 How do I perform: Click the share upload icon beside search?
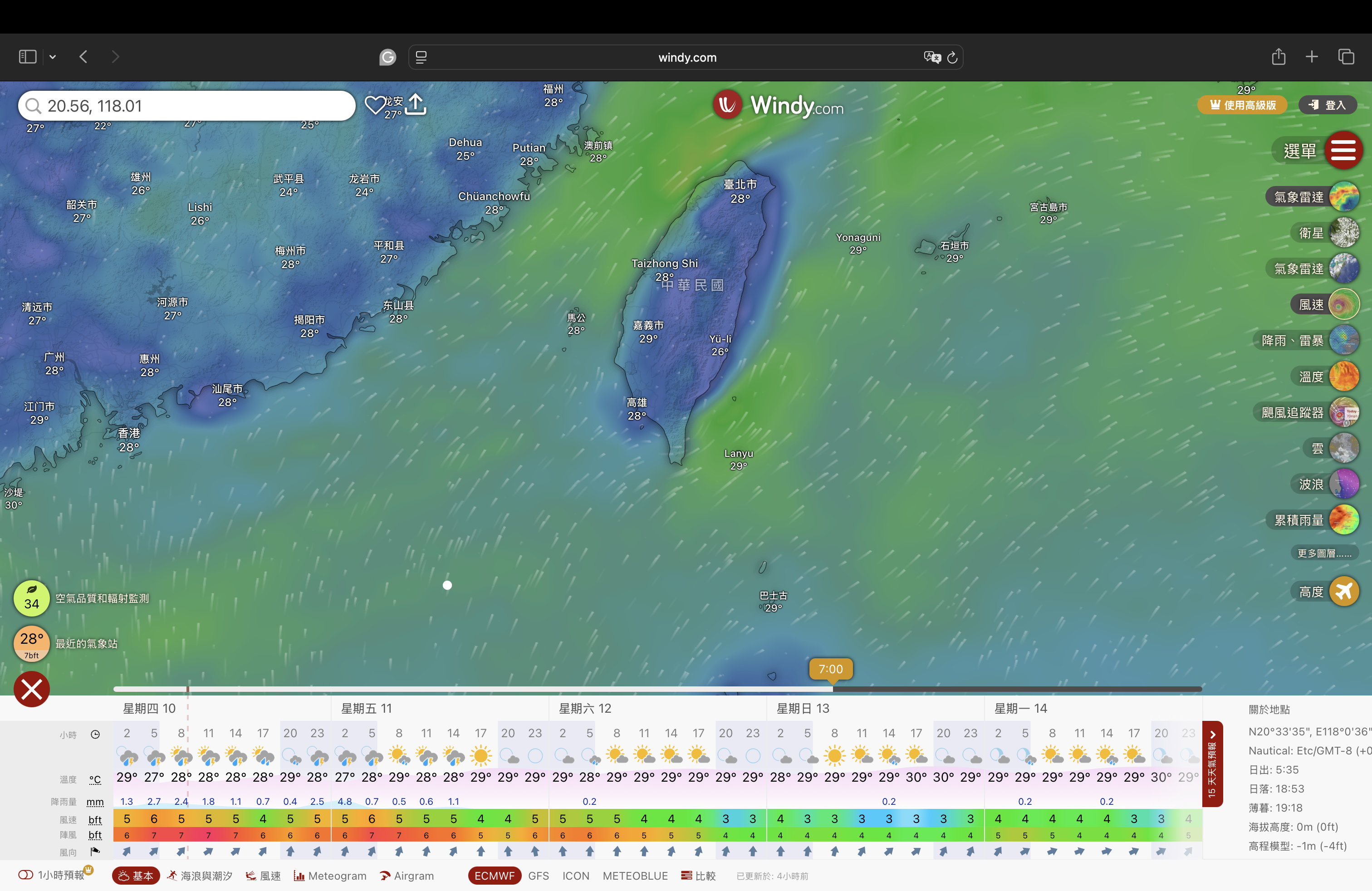[416, 105]
